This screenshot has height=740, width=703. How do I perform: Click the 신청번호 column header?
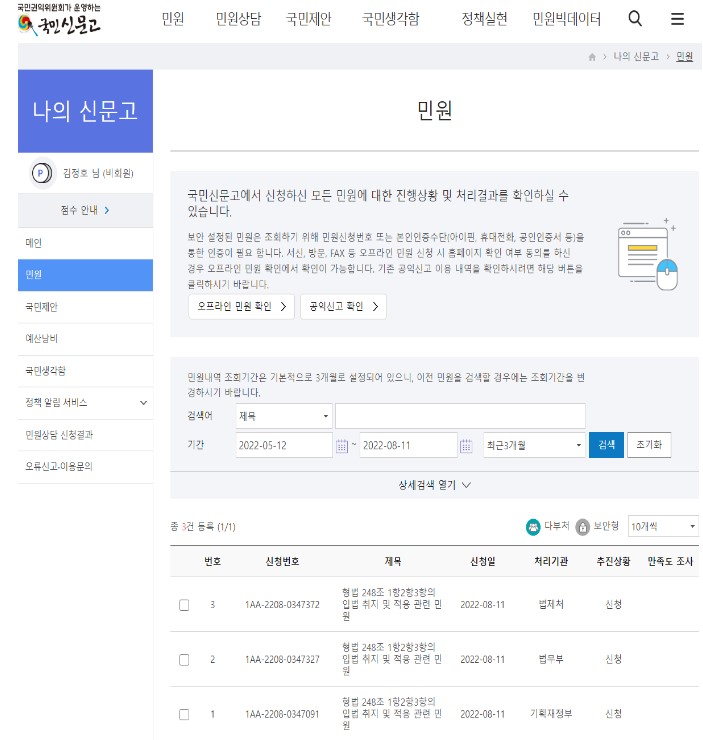click(x=282, y=561)
